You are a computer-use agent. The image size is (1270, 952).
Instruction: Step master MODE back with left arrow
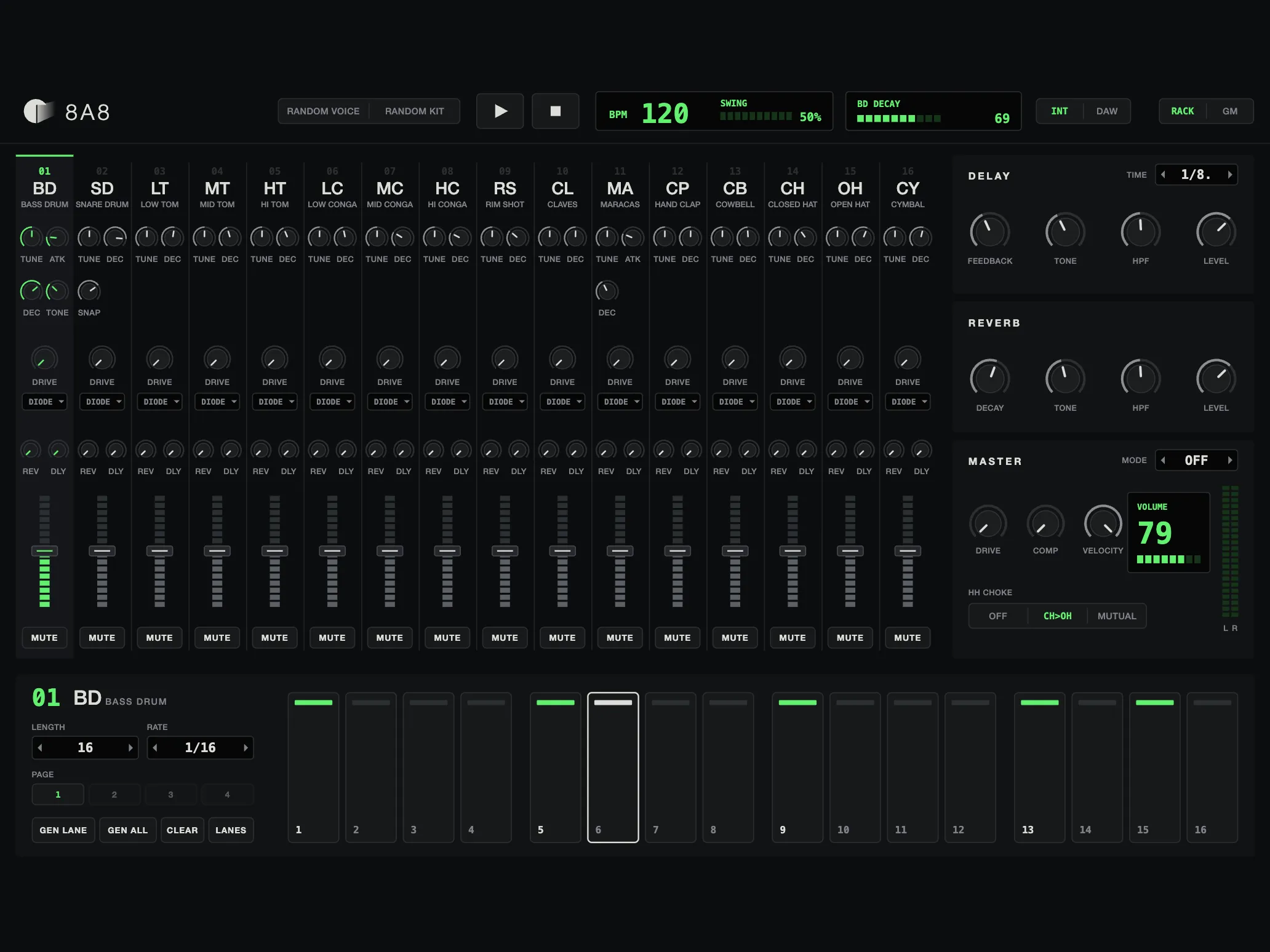1163,460
